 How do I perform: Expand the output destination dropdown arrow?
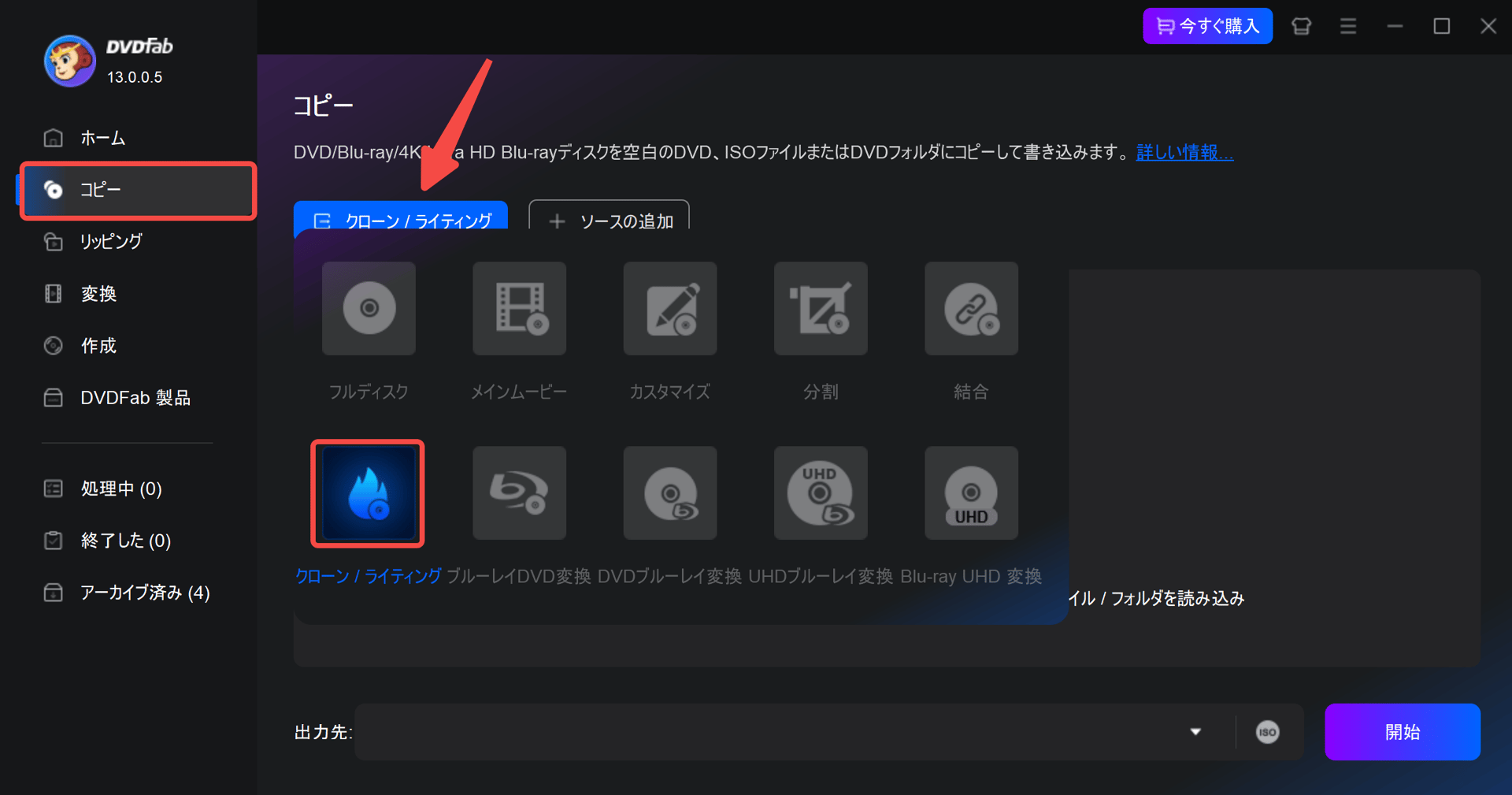[1195, 732]
